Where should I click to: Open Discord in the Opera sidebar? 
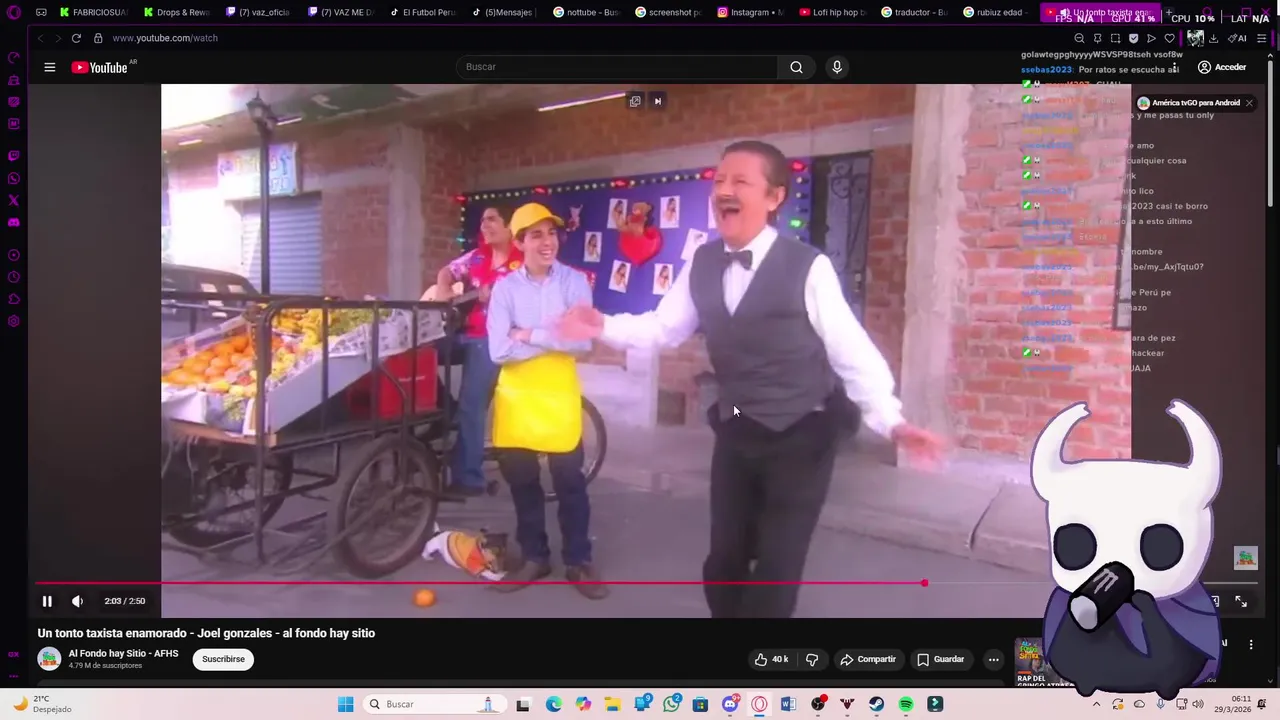pyautogui.click(x=14, y=222)
